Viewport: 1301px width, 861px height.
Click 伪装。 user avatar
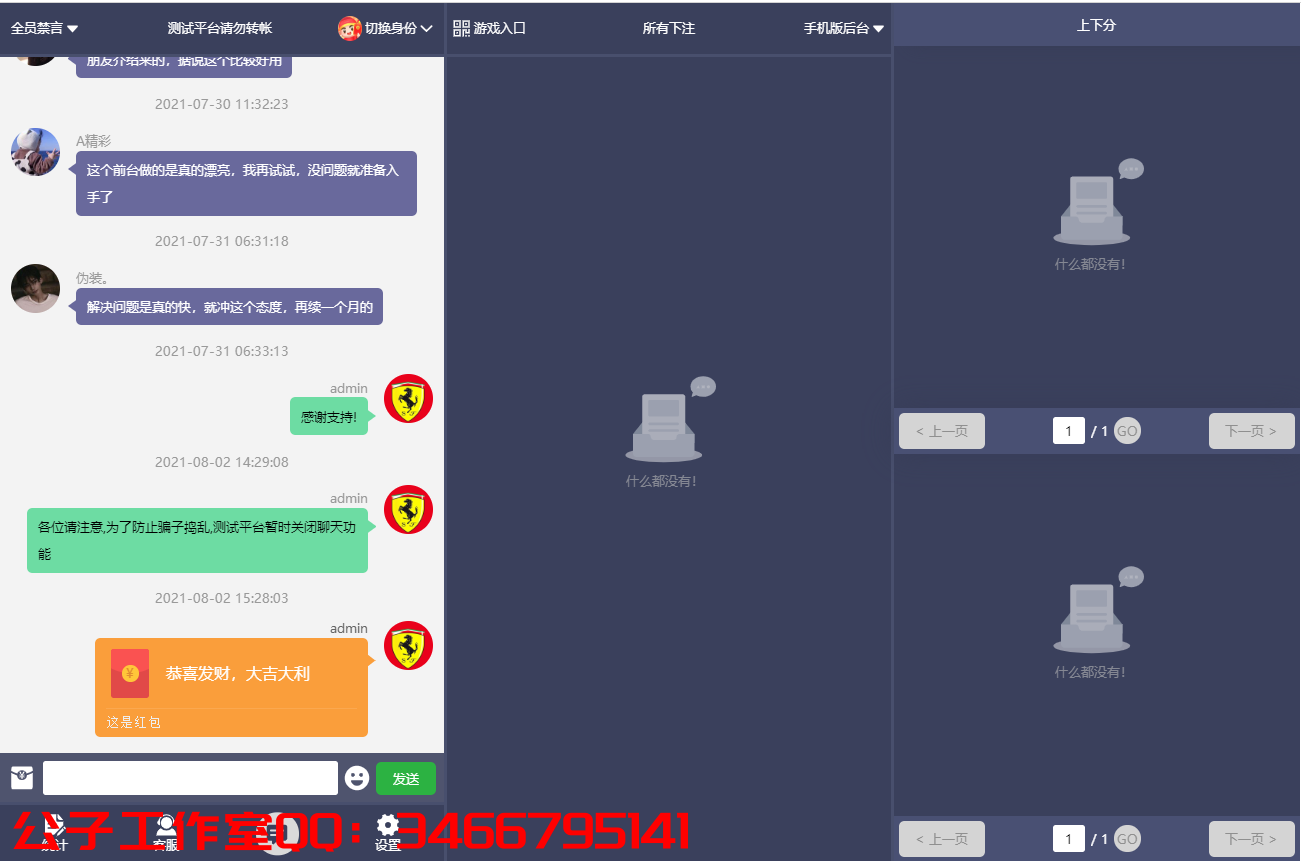coord(35,289)
